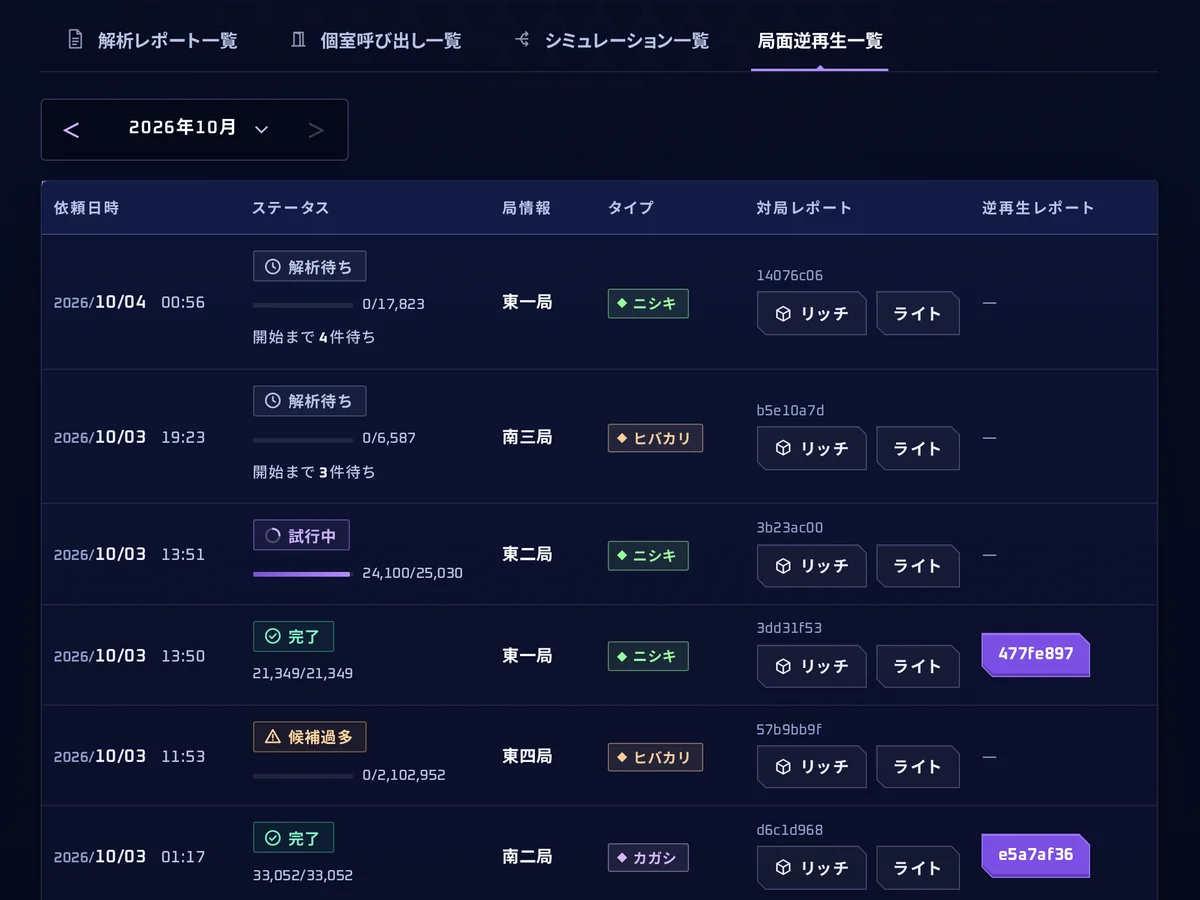Viewport: 1200px width, 900px height.
Task: Open reverse replay report e5a7af36
Action: 1036,856
